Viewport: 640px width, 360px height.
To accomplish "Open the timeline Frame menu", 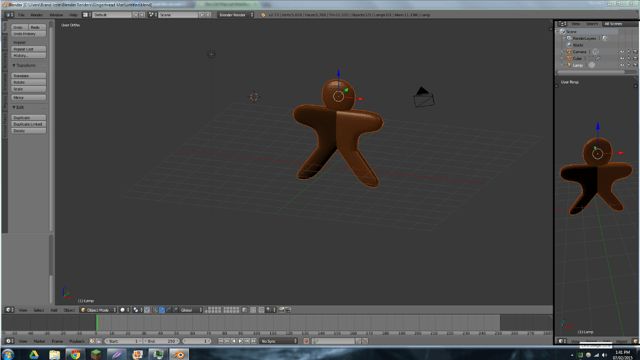I will [57, 341].
